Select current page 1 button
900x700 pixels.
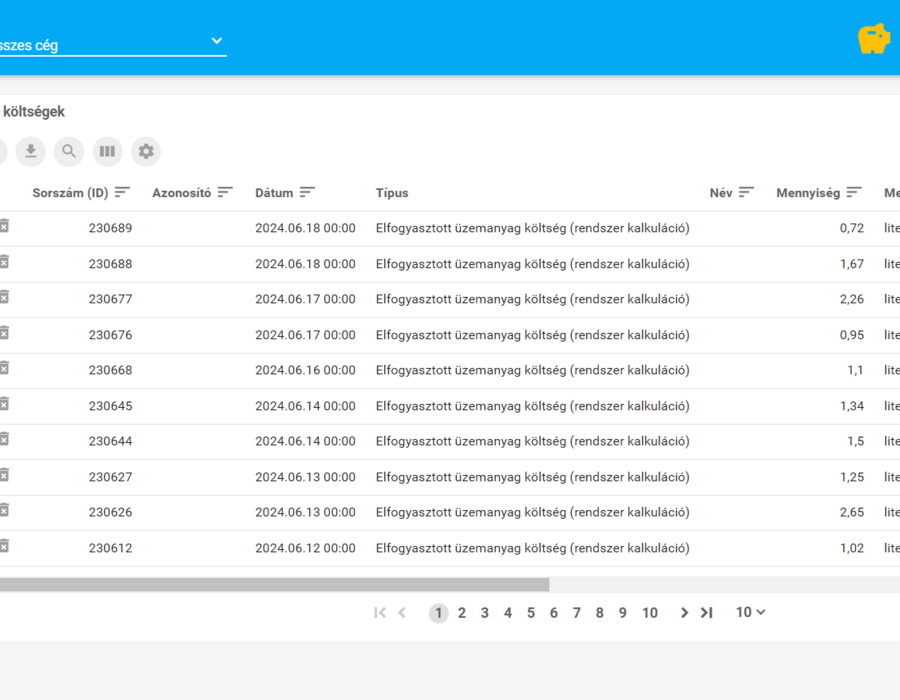pos(439,613)
